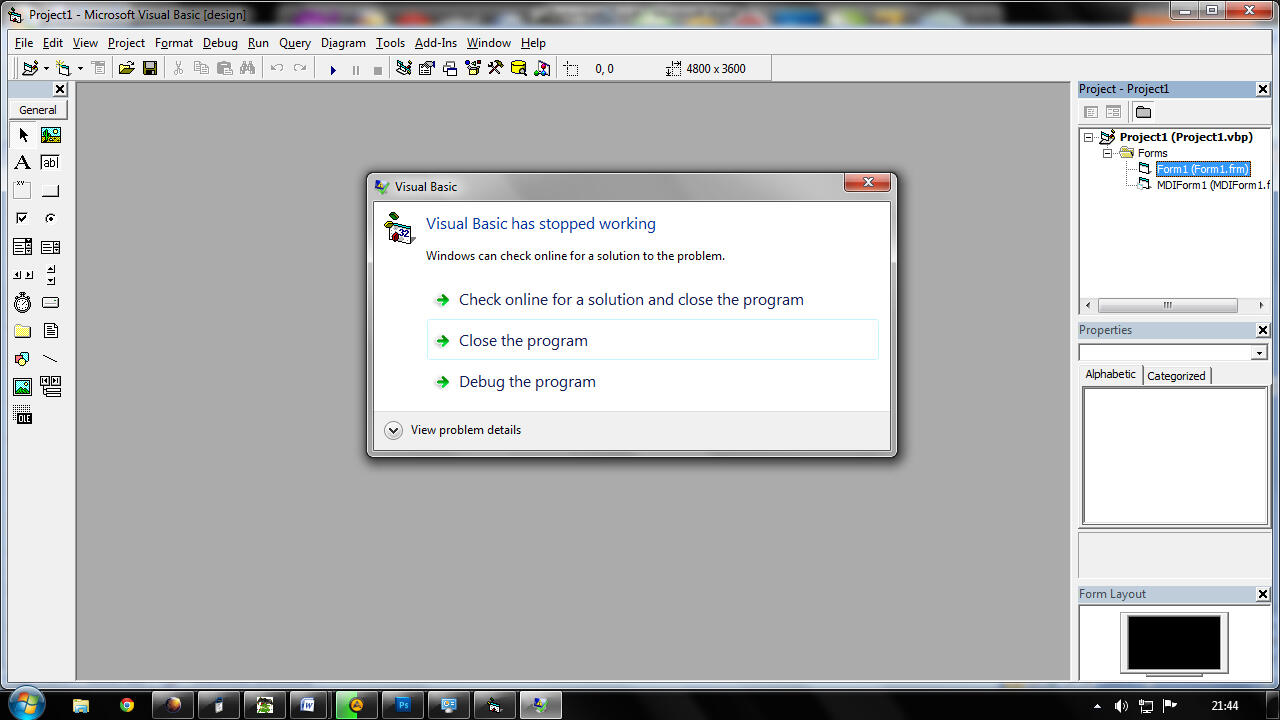
Task: Save the project with the floppy disk icon
Action: 150,68
